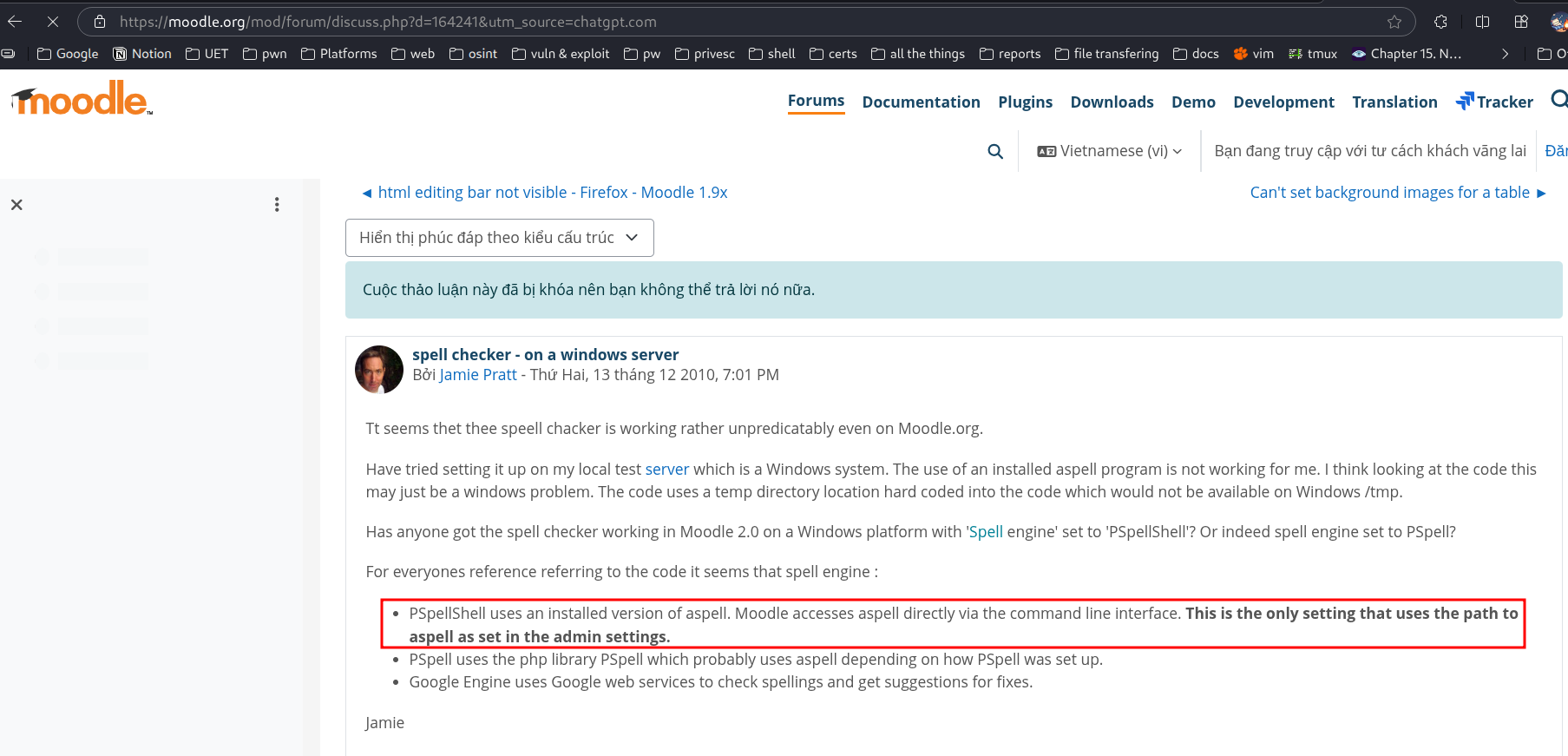The width and height of the screenshot is (1568, 756).
Task: Close the left drawer panel
Action: [x=16, y=205]
